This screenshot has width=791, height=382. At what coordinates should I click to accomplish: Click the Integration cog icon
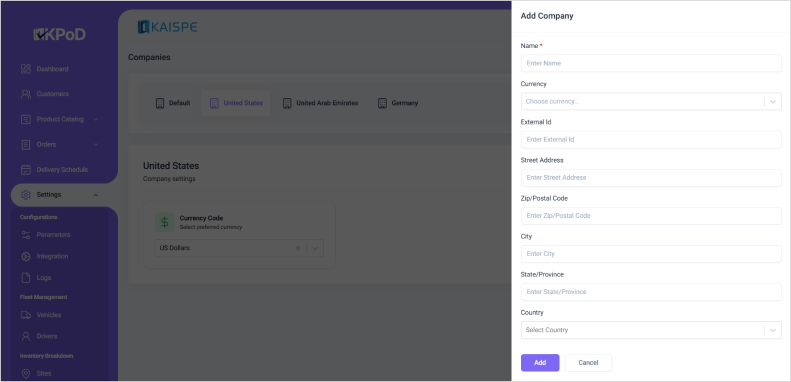pyautogui.click(x=26, y=256)
